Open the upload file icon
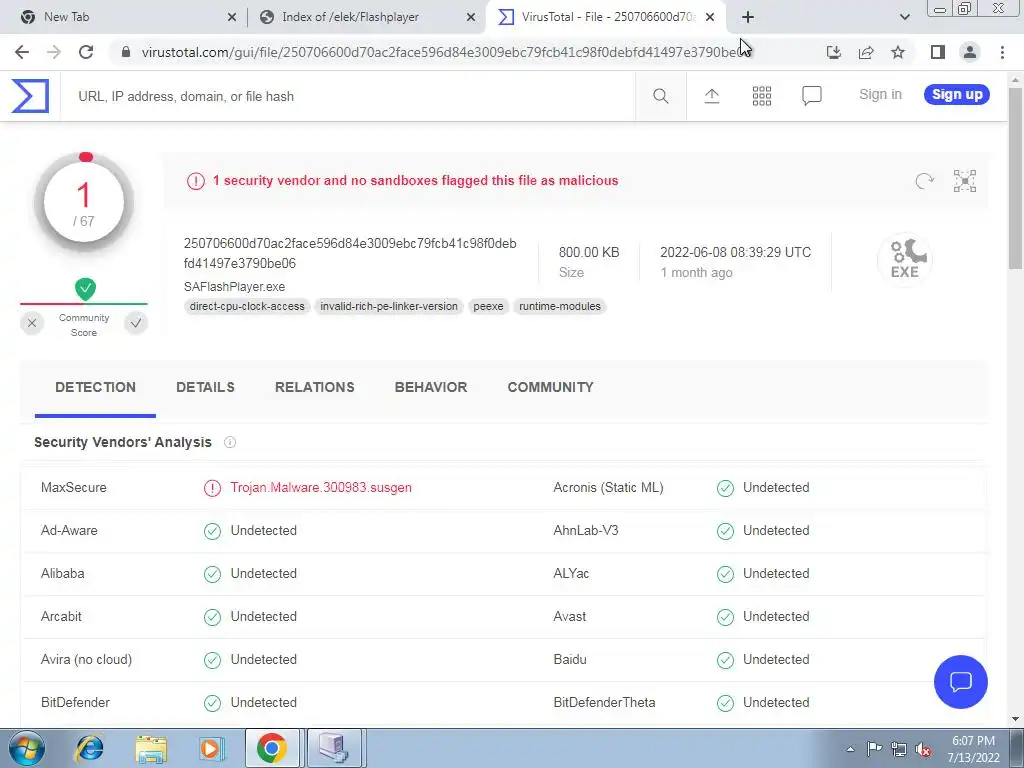This screenshot has width=1024, height=768. click(712, 96)
